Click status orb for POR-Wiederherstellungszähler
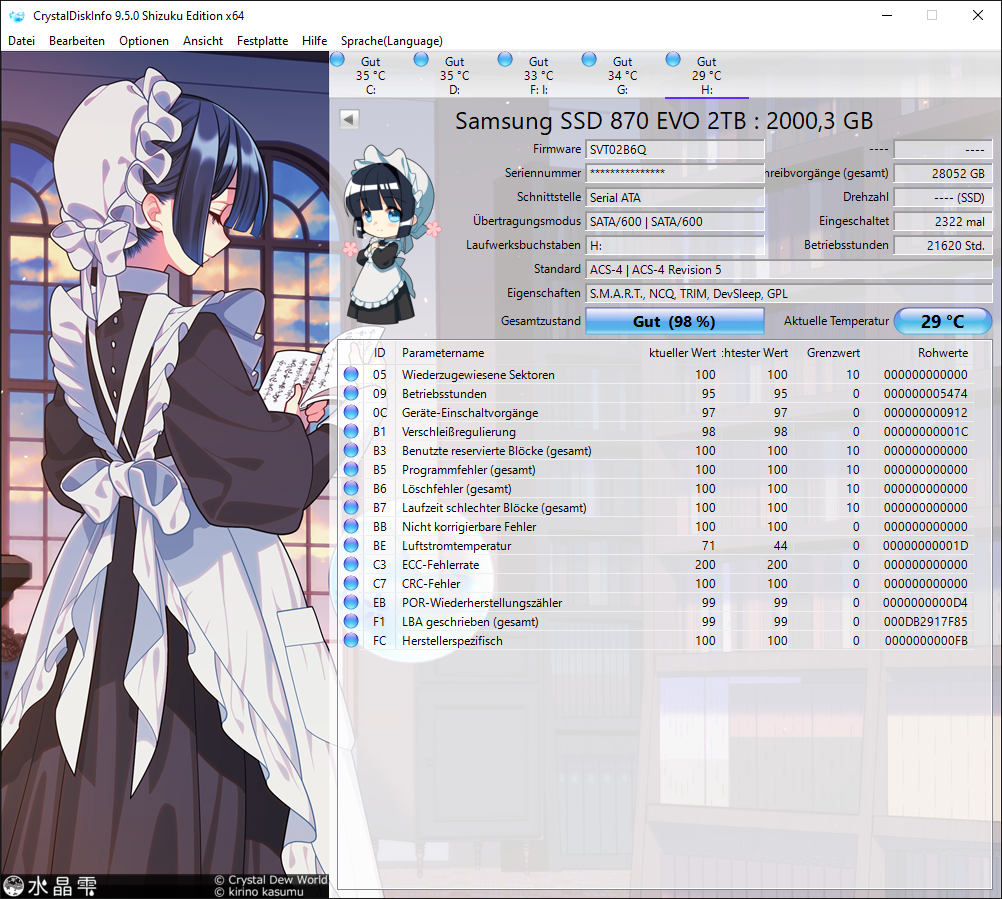1002x899 pixels. [x=351, y=602]
